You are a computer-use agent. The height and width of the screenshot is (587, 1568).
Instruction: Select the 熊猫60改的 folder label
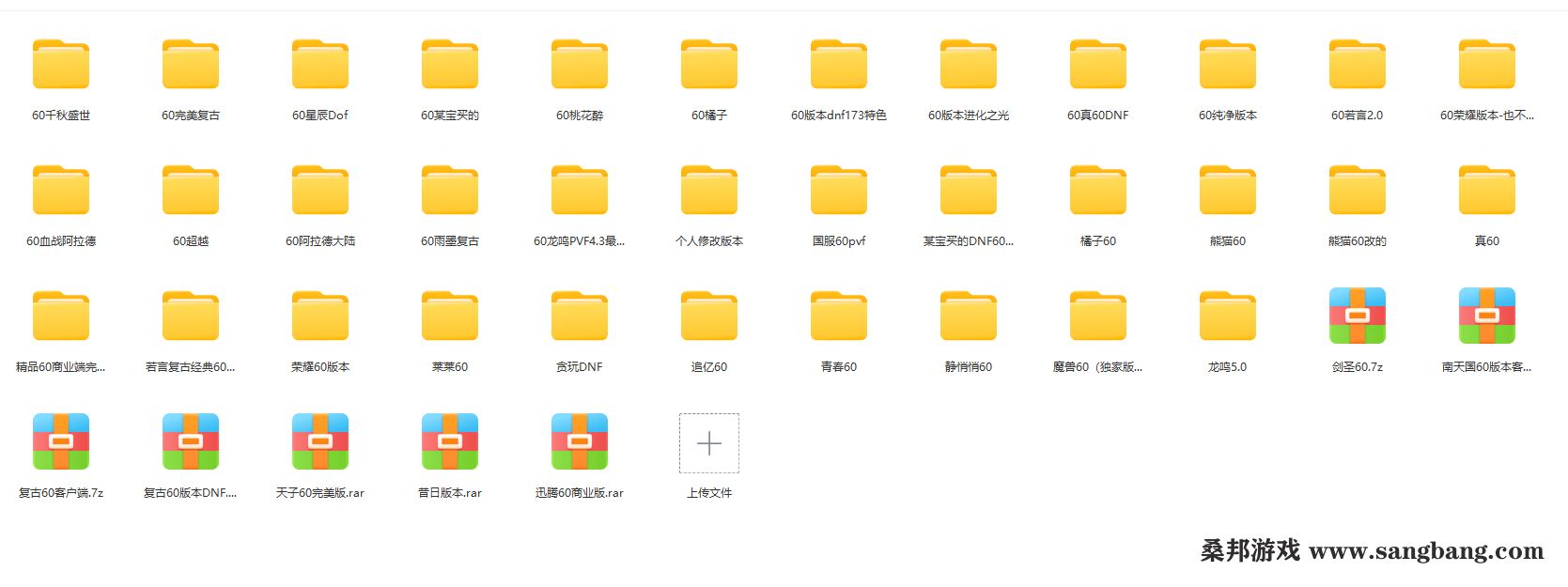click(x=1358, y=241)
